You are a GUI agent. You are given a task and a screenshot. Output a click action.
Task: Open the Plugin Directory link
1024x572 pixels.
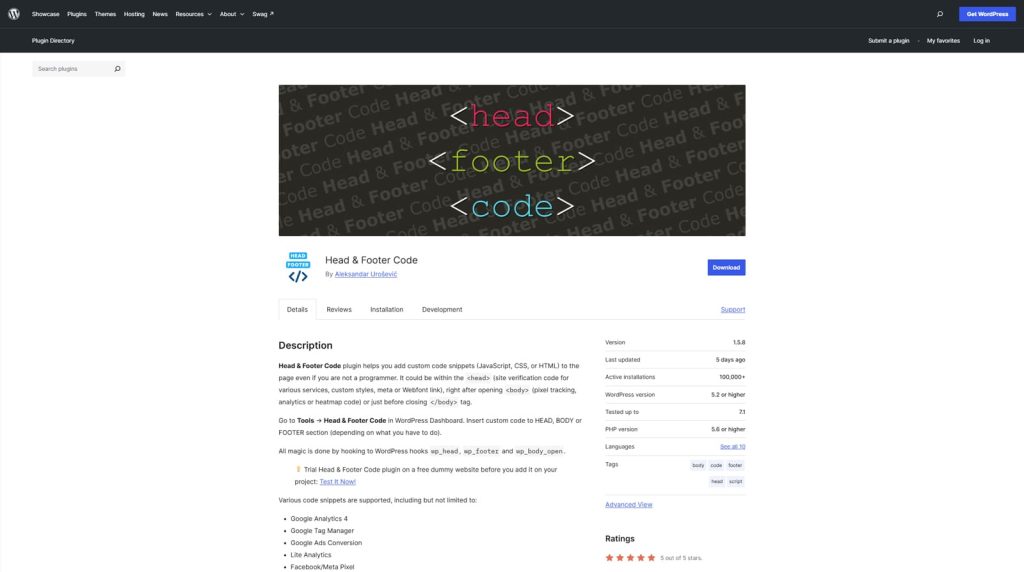pos(53,40)
